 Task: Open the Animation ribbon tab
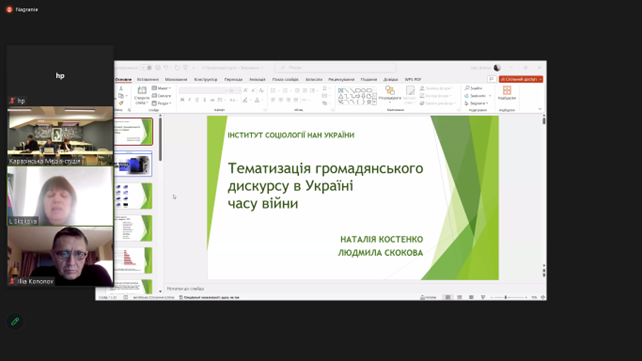[x=257, y=79]
